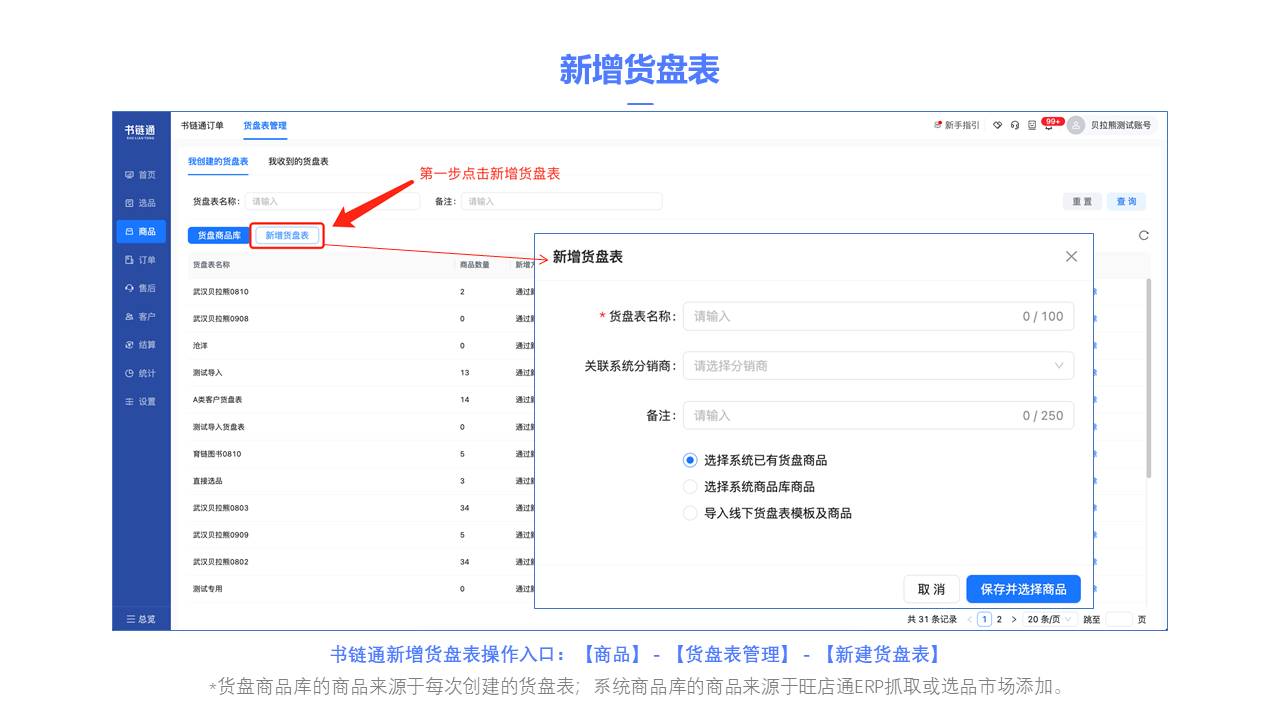Screen dimensions: 1280x720
Task: Open the 贝拉熊测试账号 account menu
Action: pos(1120,125)
